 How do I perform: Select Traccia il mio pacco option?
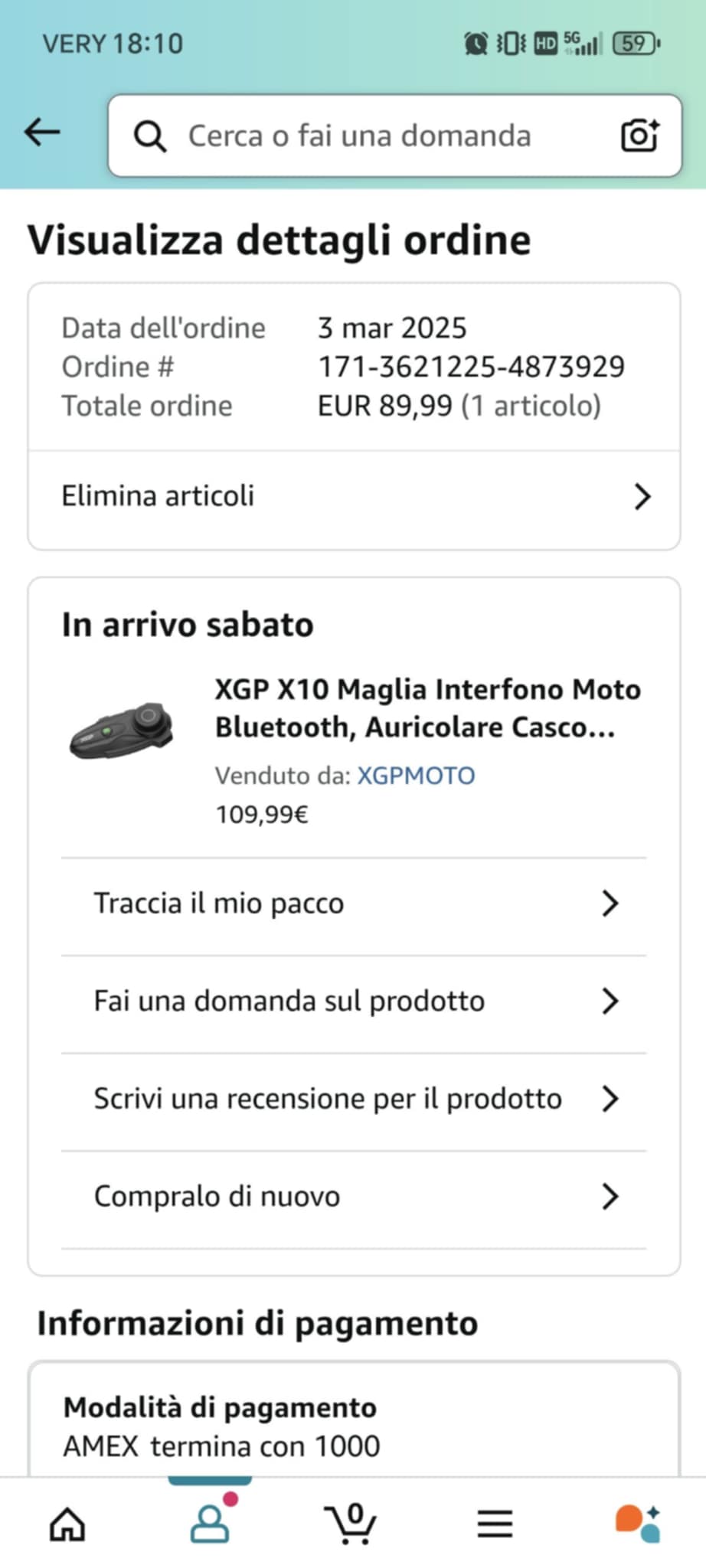354,904
